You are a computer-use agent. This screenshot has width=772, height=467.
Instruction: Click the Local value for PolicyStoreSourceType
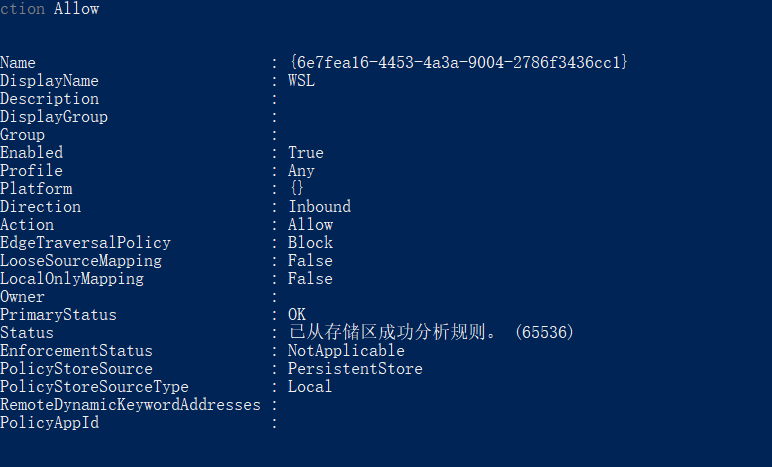[310, 387]
